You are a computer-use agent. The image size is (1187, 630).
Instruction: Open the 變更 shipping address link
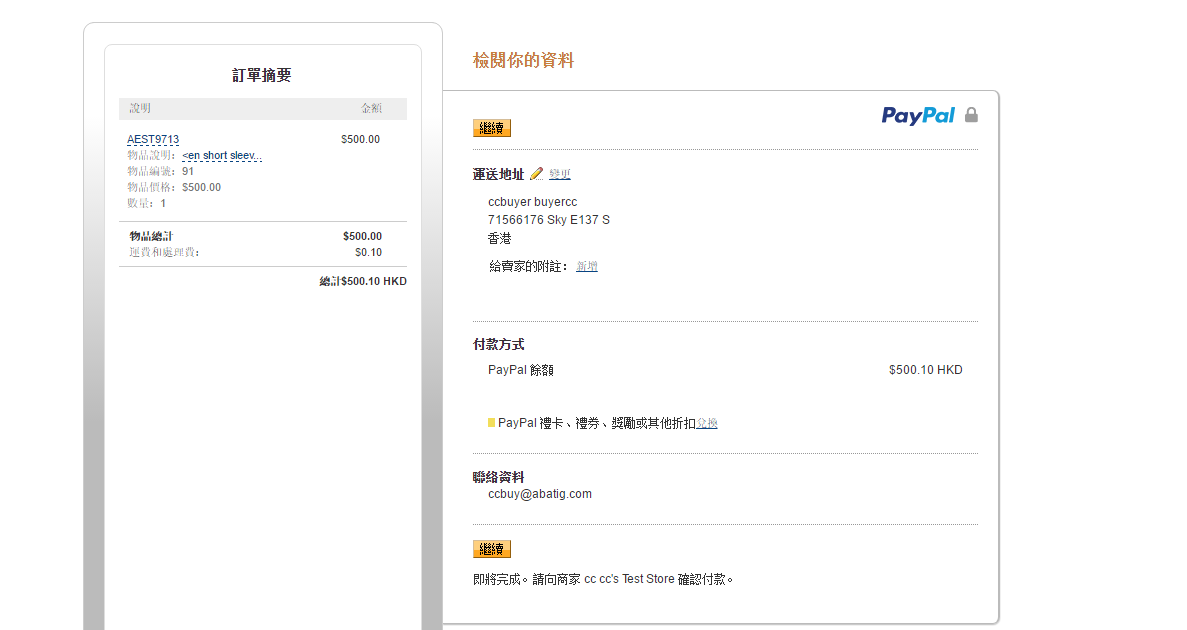(560, 174)
